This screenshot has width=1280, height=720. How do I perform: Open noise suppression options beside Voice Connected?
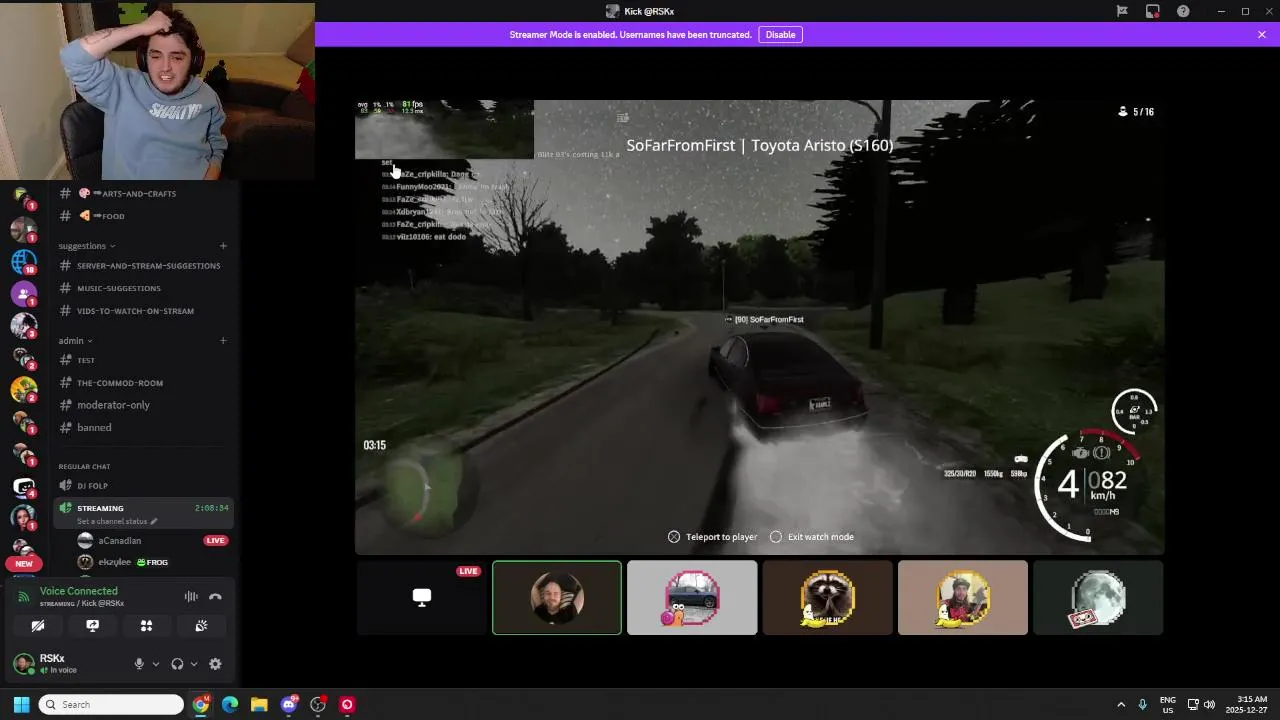click(191, 597)
